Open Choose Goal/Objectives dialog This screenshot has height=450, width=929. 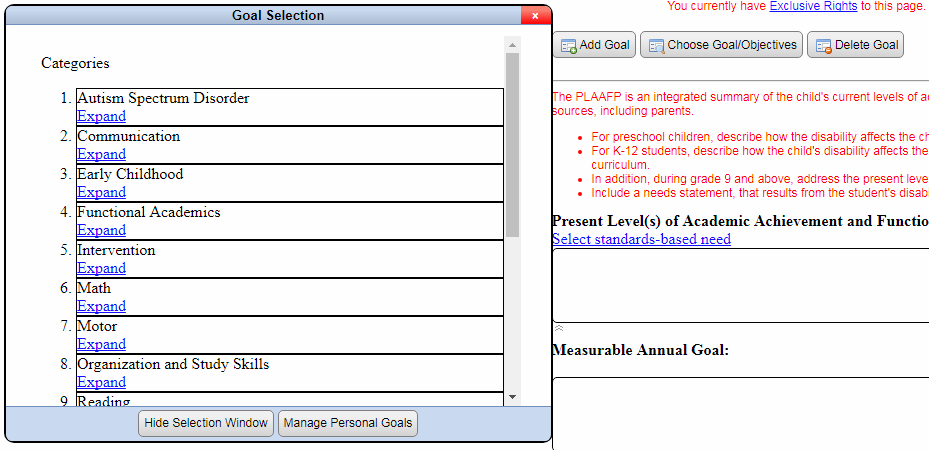[x=721, y=45]
